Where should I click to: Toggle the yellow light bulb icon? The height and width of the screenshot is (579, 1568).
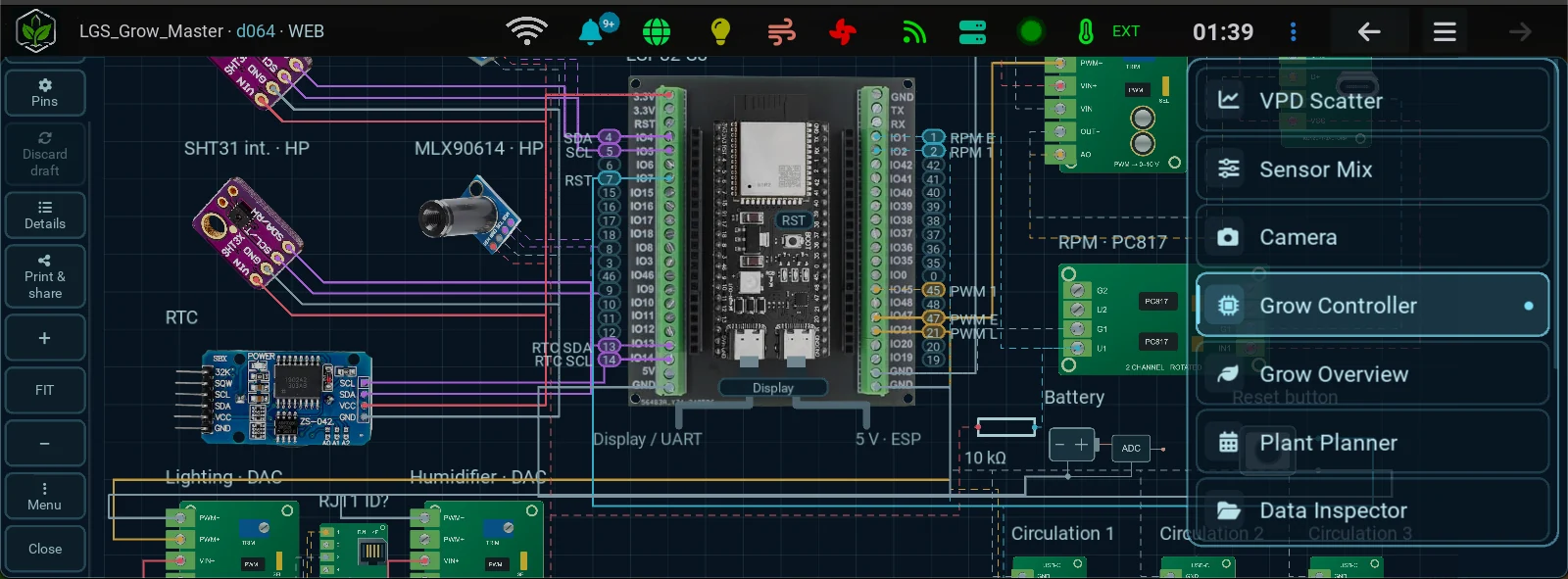click(720, 31)
